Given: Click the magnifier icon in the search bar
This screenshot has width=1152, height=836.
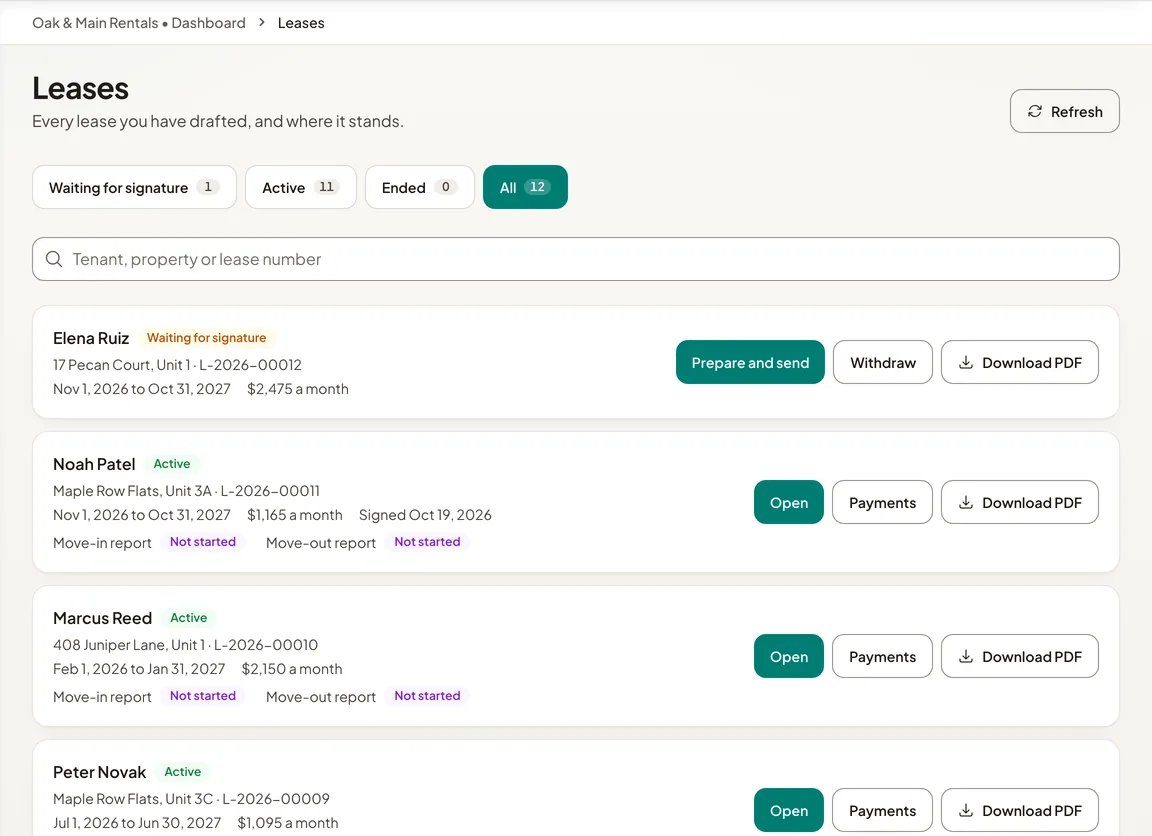Looking at the screenshot, I should coord(54,259).
